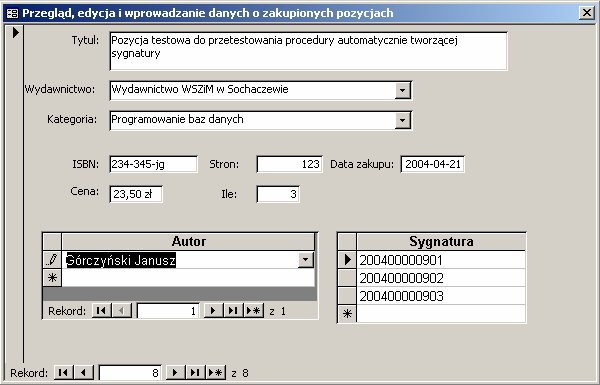Add new record in main navigation bar
600x385 pixels.
215,372
